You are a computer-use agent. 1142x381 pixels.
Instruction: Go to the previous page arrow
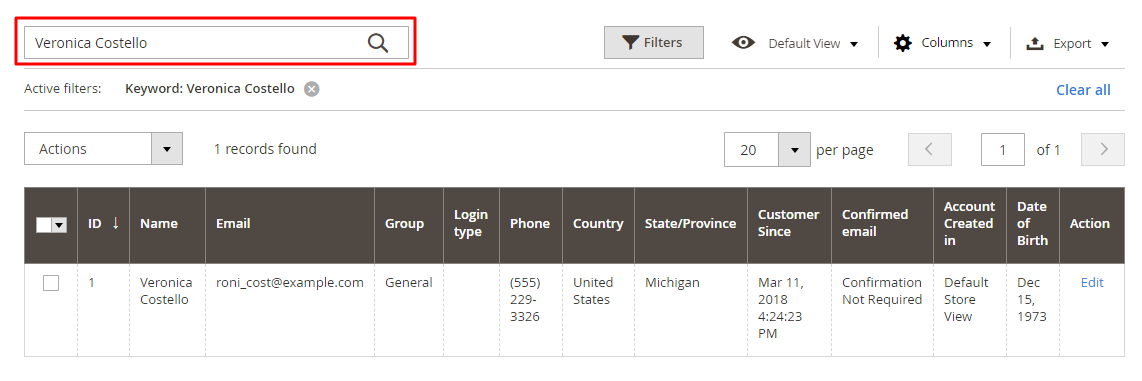(x=929, y=149)
